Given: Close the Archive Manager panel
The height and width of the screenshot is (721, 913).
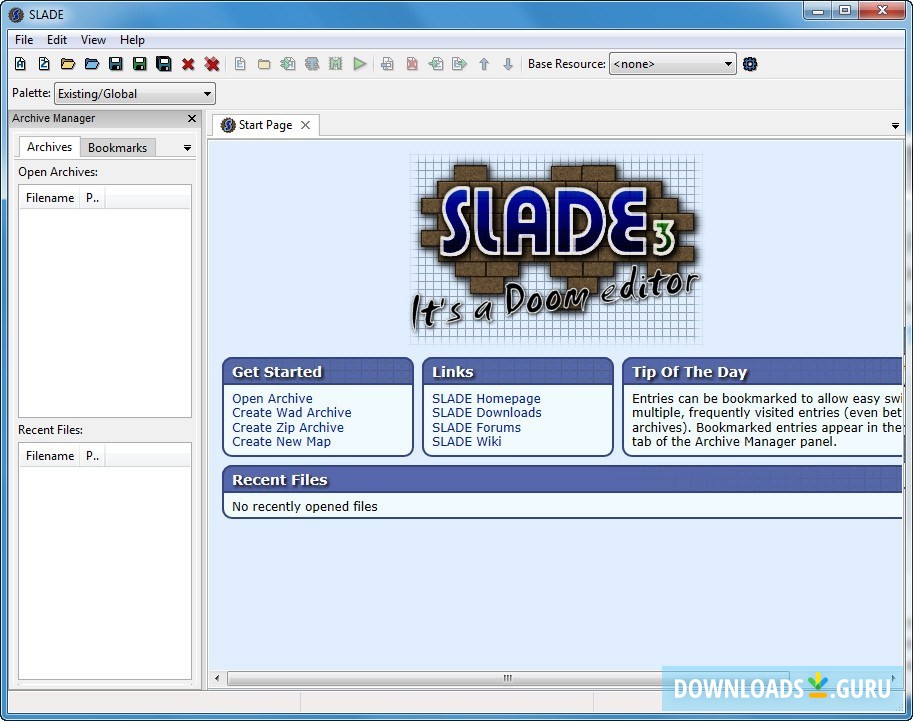Looking at the screenshot, I should coord(192,119).
